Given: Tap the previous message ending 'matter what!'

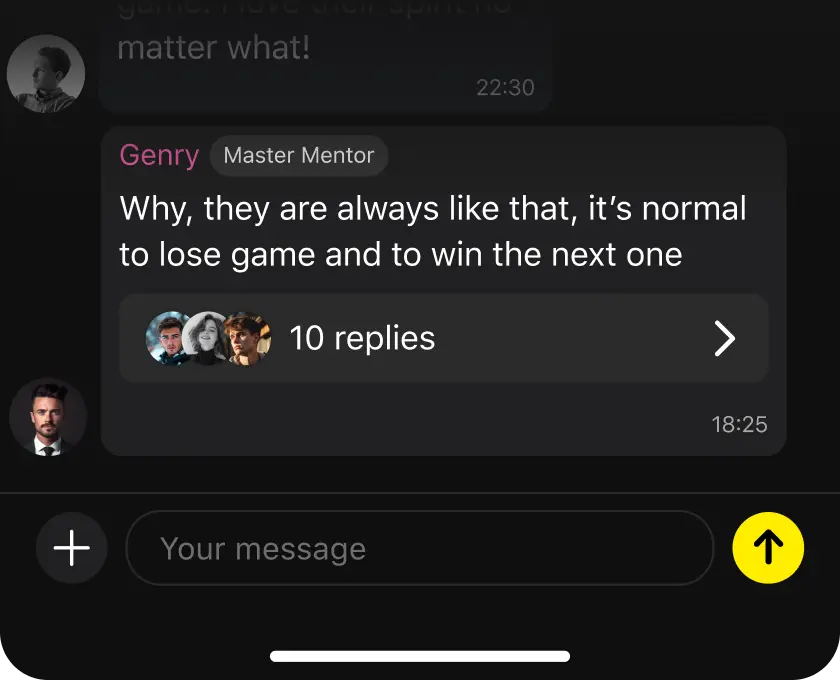Looking at the screenshot, I should (214, 48).
